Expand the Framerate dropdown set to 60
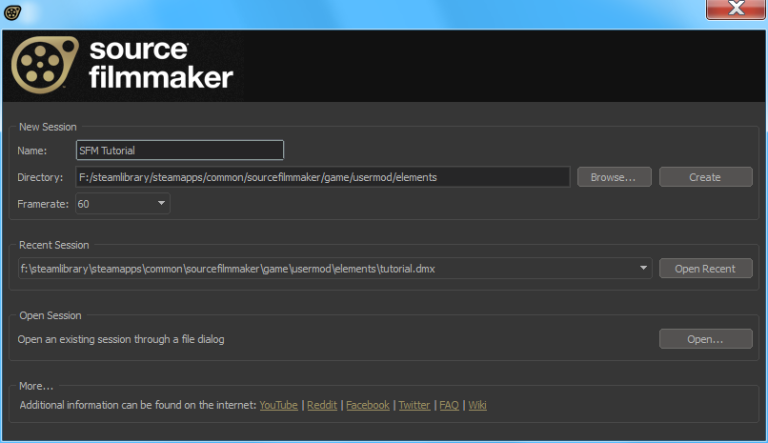 tap(122, 204)
